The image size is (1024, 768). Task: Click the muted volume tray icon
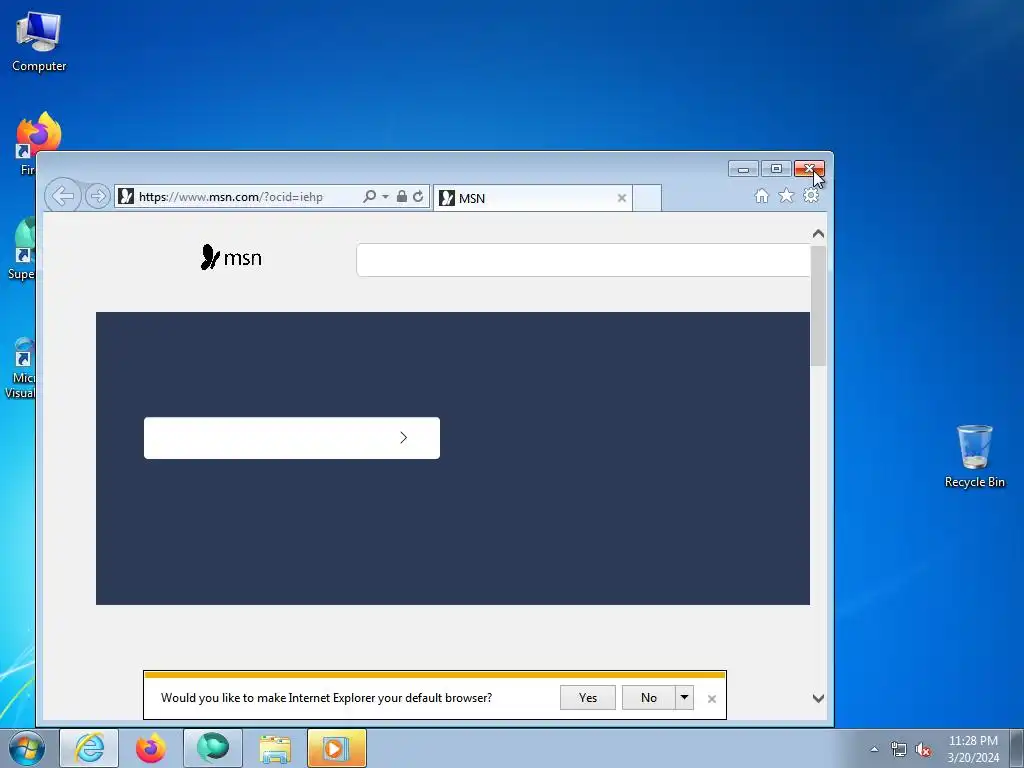pyautogui.click(x=923, y=749)
